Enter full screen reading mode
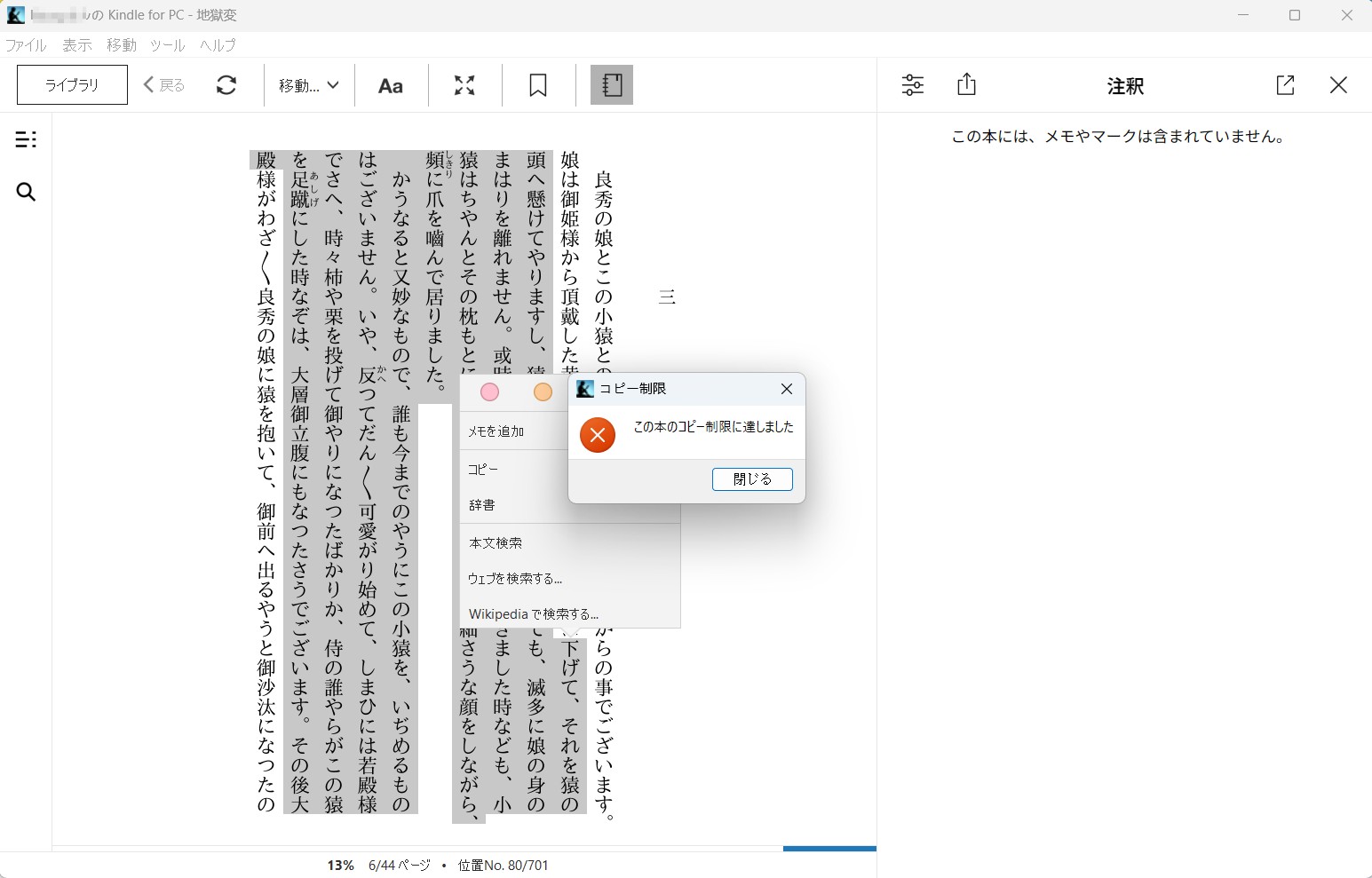Image resolution: width=1372 pixels, height=878 pixels. pyautogui.click(x=464, y=85)
